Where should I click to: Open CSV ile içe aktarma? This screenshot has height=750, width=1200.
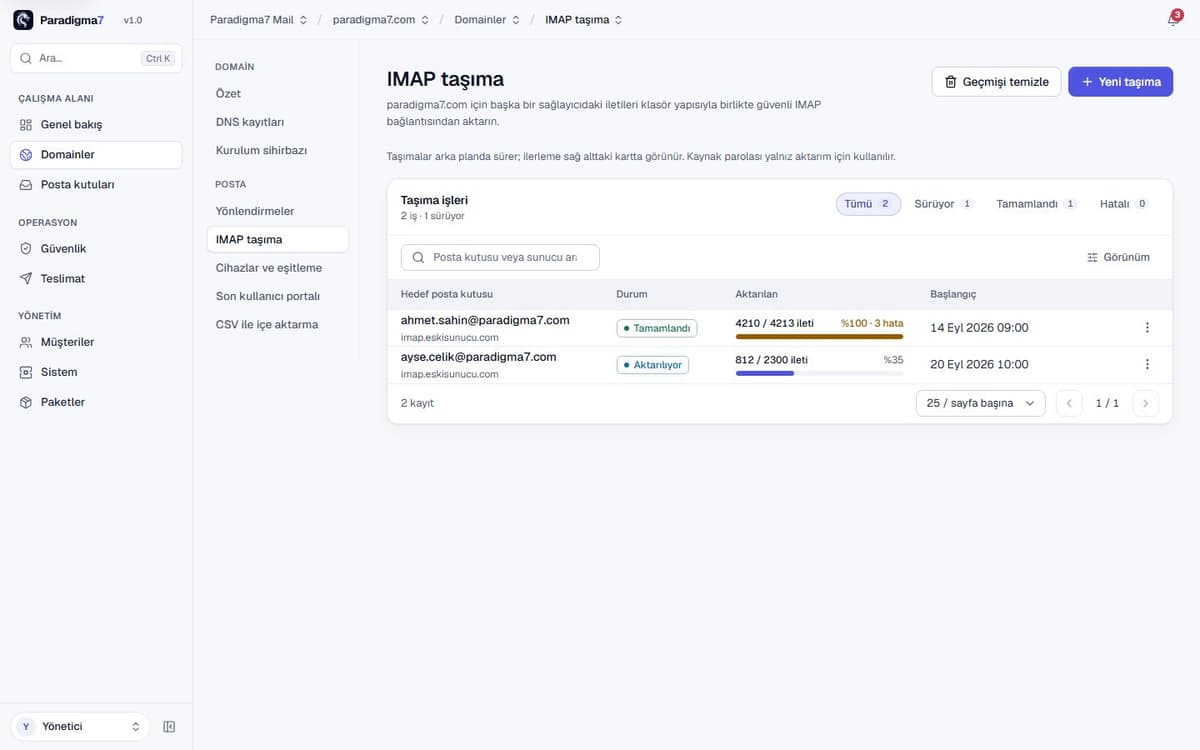click(x=277, y=325)
